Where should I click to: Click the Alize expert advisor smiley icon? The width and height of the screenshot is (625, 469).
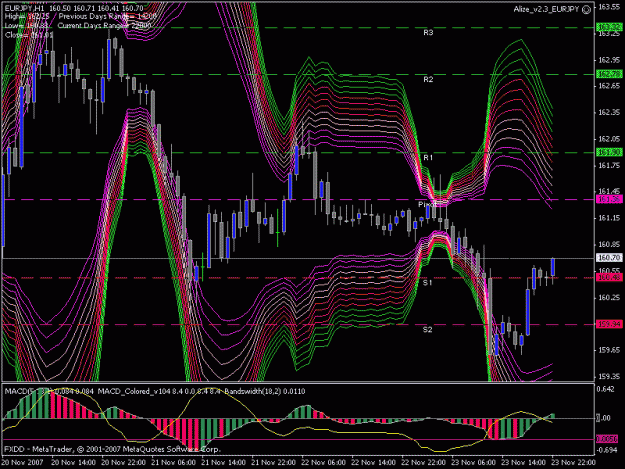click(586, 10)
